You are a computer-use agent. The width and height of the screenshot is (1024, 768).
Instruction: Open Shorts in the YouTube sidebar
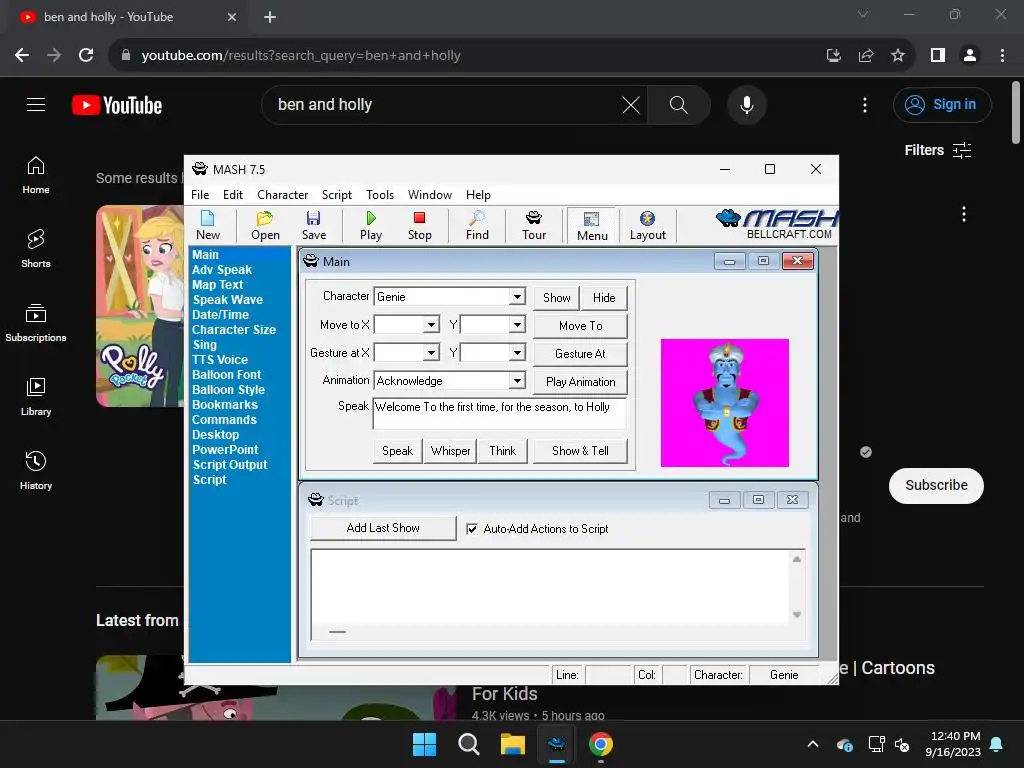tap(36, 248)
